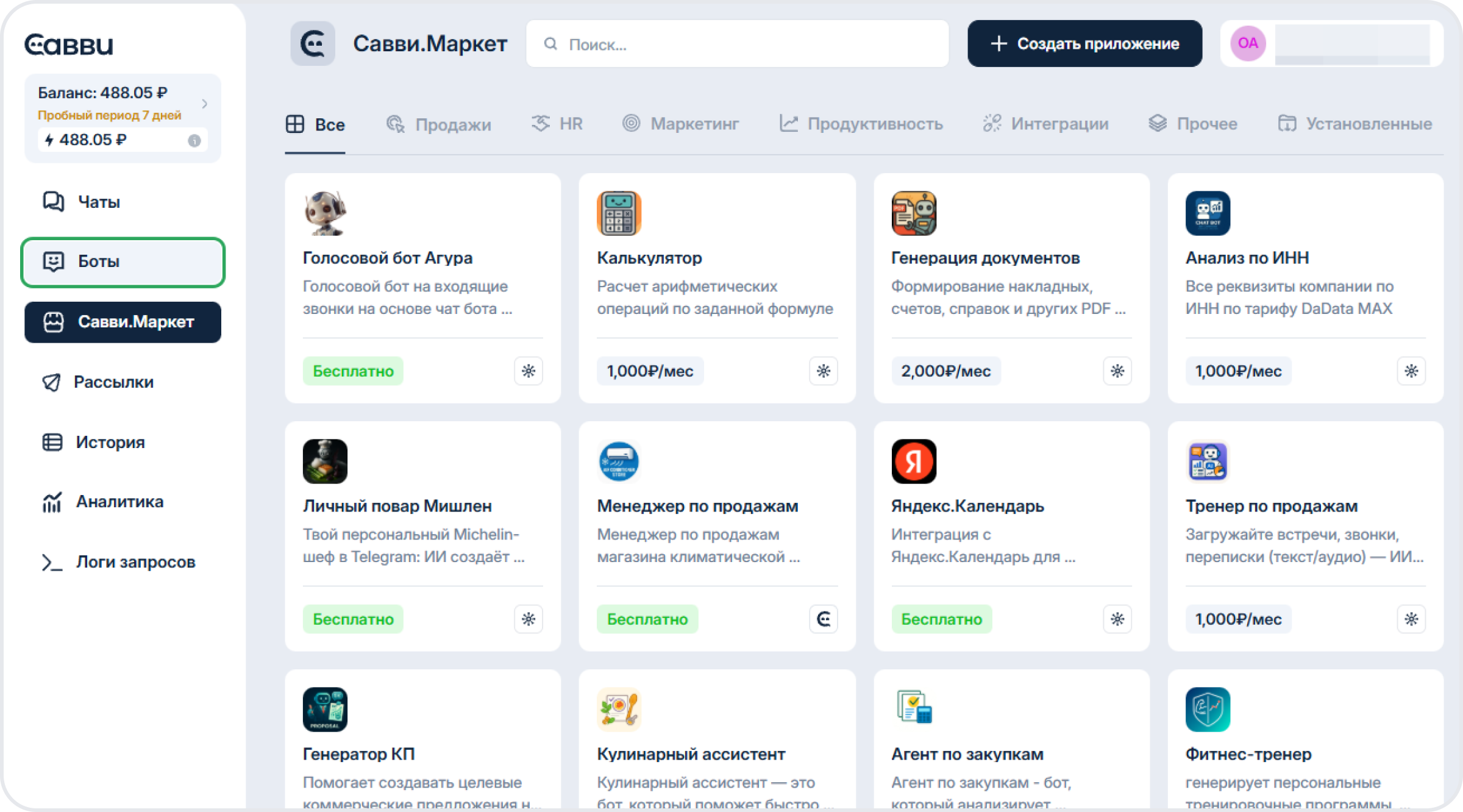Expand the balance panel chevron arrow

click(205, 104)
